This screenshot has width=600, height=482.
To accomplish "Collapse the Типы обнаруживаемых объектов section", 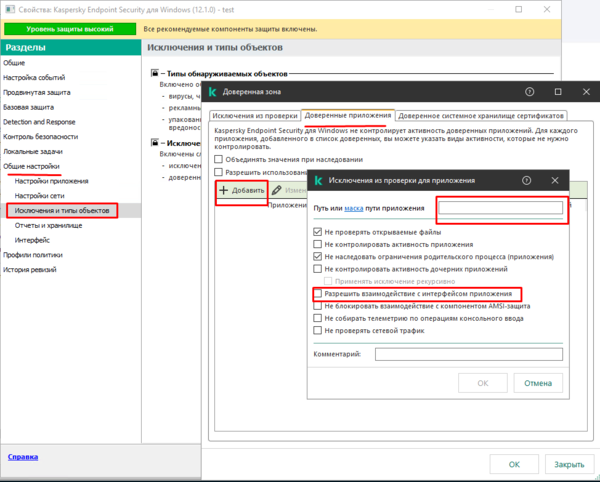I will coord(152,74).
